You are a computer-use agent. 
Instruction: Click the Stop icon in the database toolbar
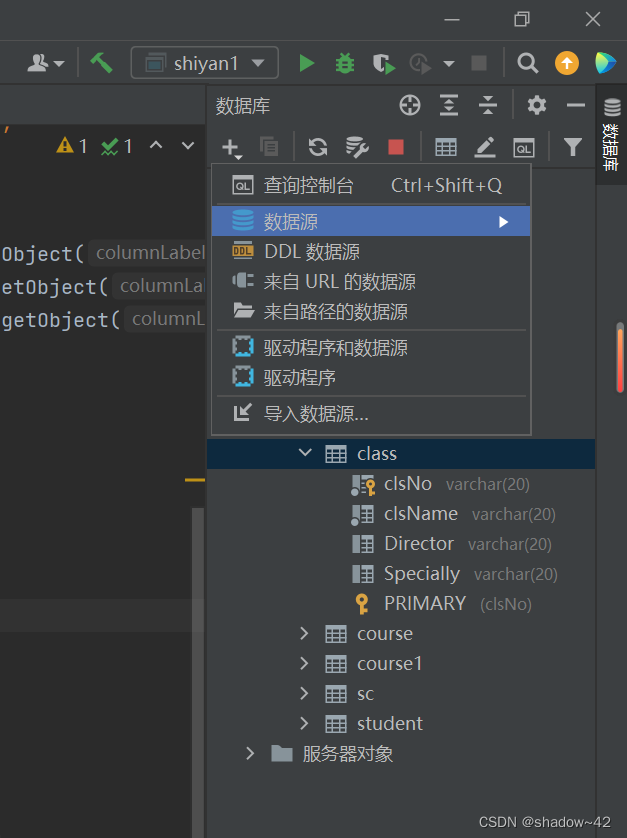pos(395,147)
